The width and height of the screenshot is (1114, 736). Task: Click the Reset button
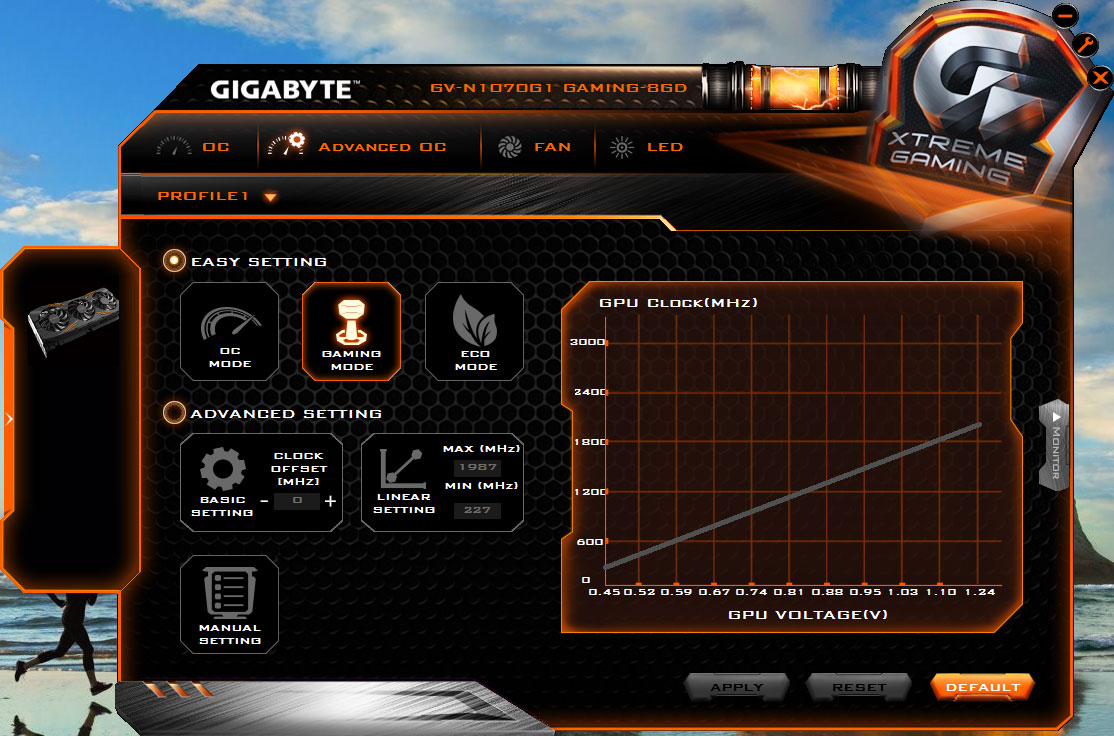coord(859,687)
